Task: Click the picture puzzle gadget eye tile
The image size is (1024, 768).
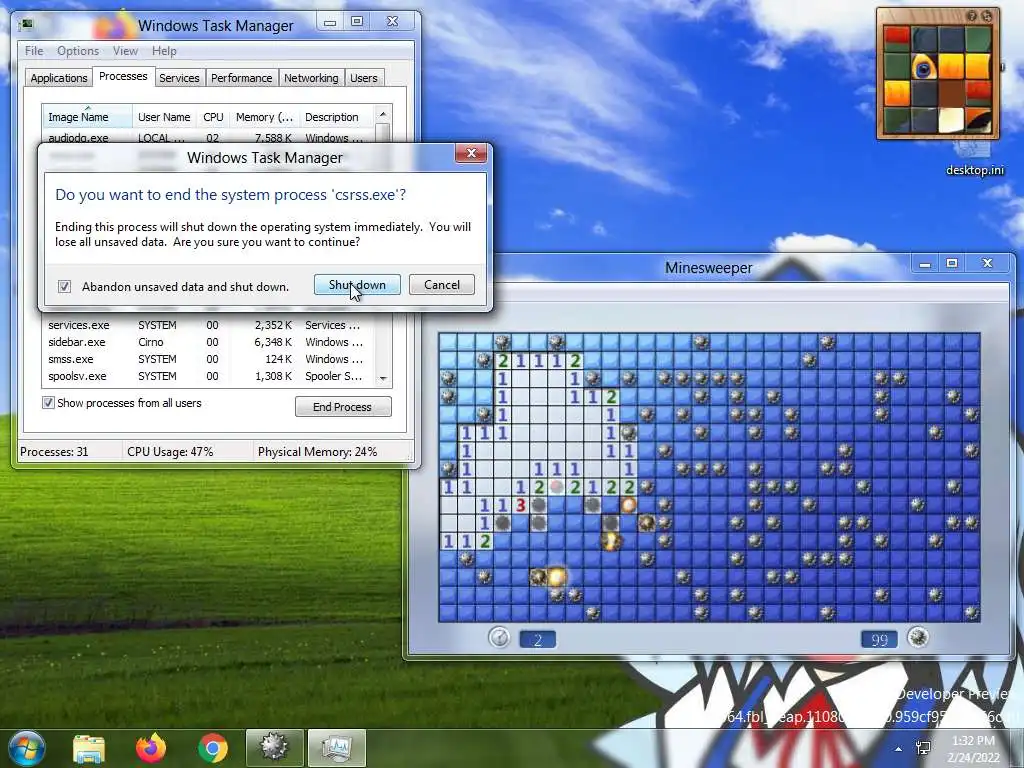Action: click(x=924, y=67)
